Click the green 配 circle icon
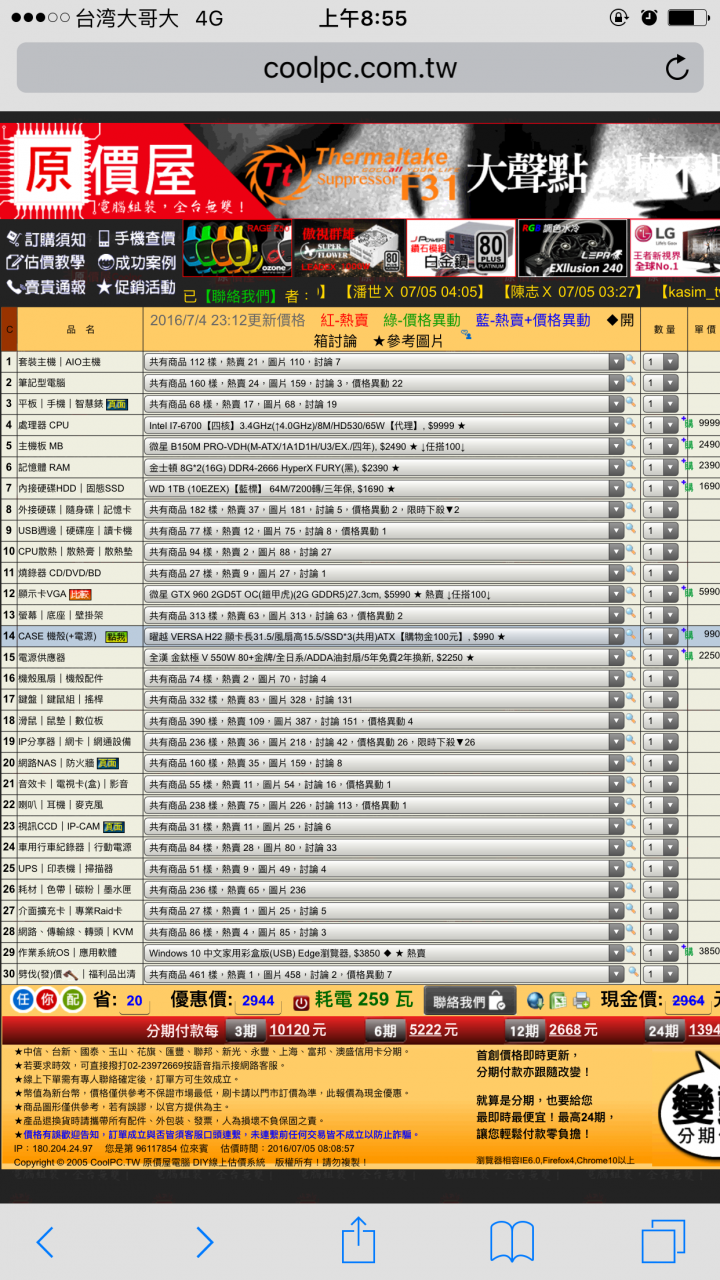720x1280 pixels. 73,1000
